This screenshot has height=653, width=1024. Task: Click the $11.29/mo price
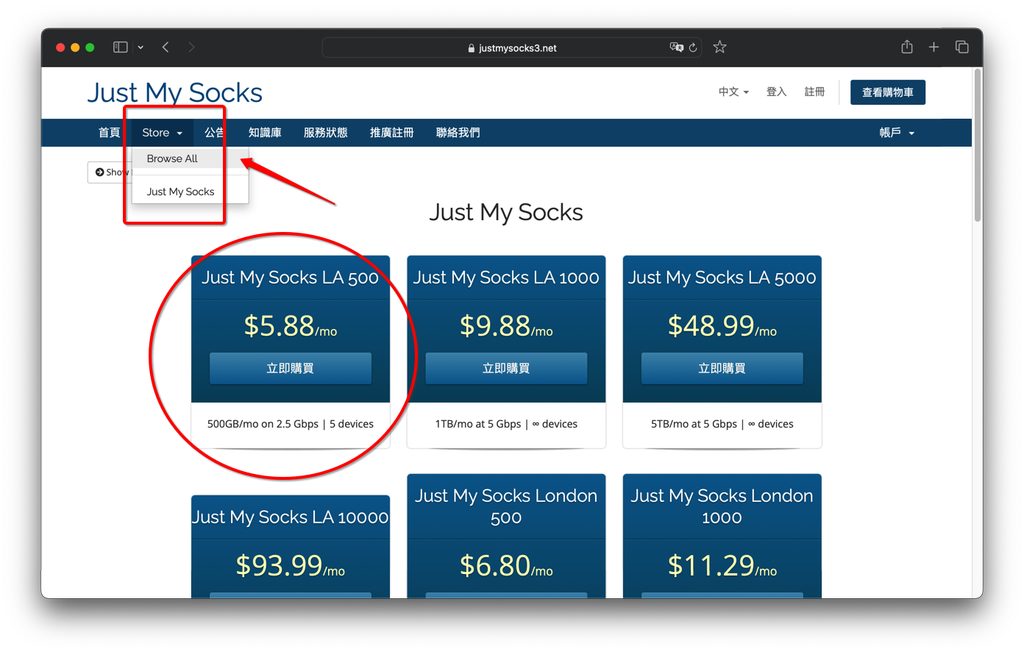[722, 565]
